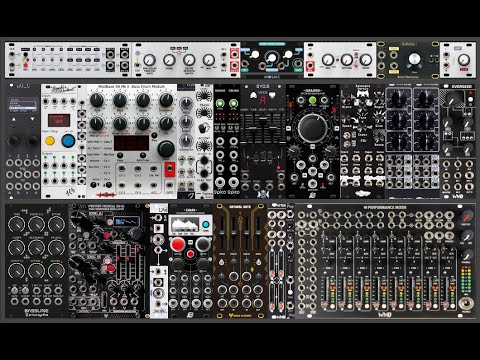Click the Page button on ModBase 09

point(120,156)
